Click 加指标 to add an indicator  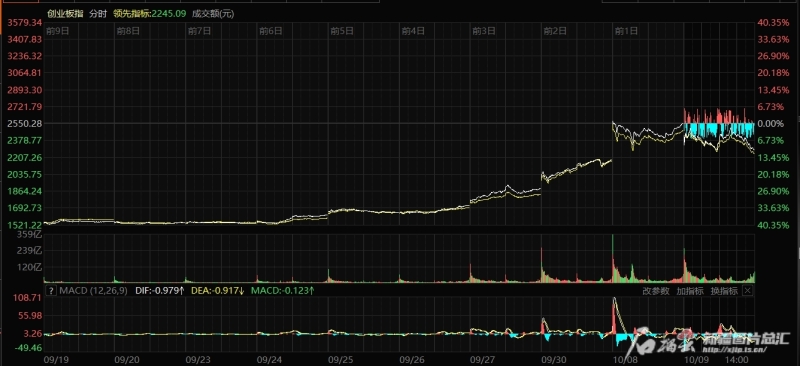(690, 291)
